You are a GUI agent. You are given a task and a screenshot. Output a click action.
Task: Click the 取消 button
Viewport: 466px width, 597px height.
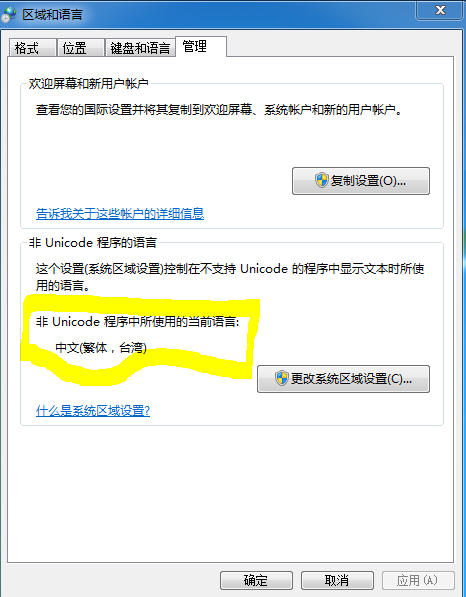coord(337,580)
